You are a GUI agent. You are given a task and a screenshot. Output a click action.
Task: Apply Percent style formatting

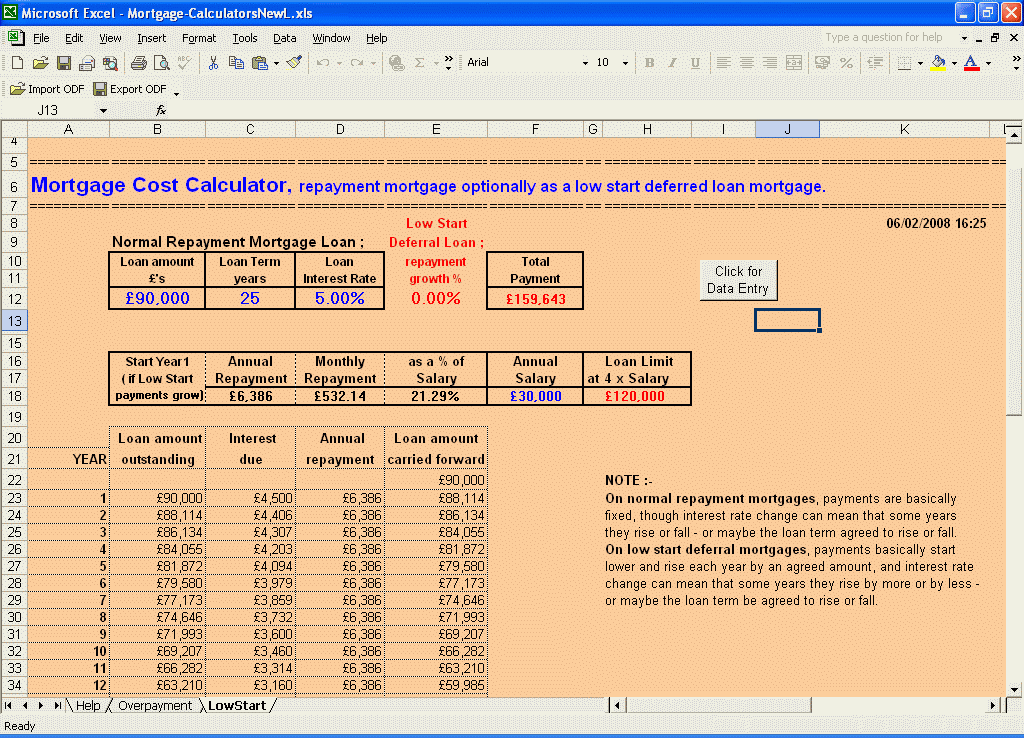[x=846, y=63]
